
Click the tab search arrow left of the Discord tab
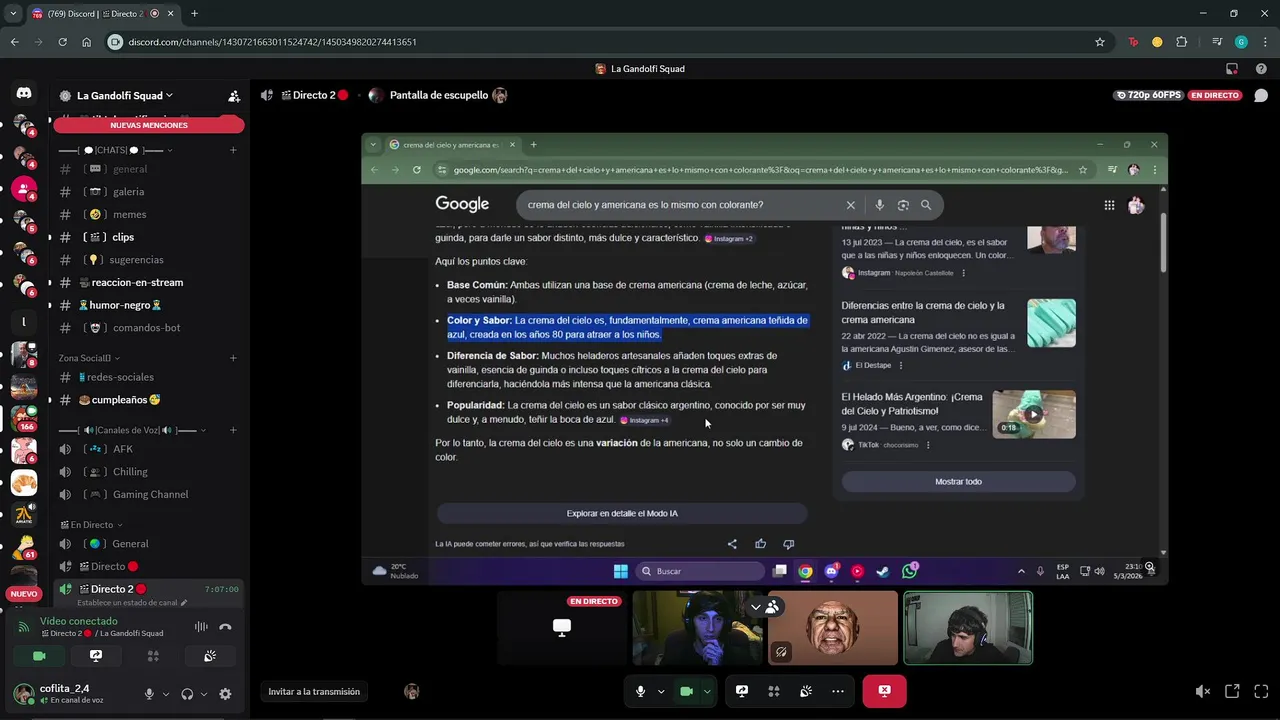pos(13,14)
